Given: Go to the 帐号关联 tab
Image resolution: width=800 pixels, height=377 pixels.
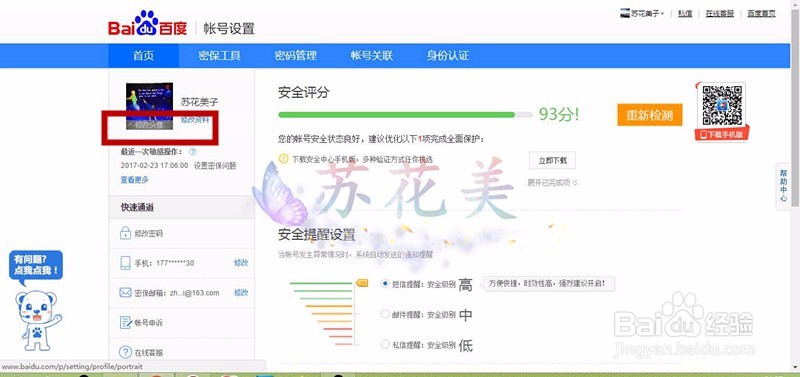Looking at the screenshot, I should click(x=371, y=56).
